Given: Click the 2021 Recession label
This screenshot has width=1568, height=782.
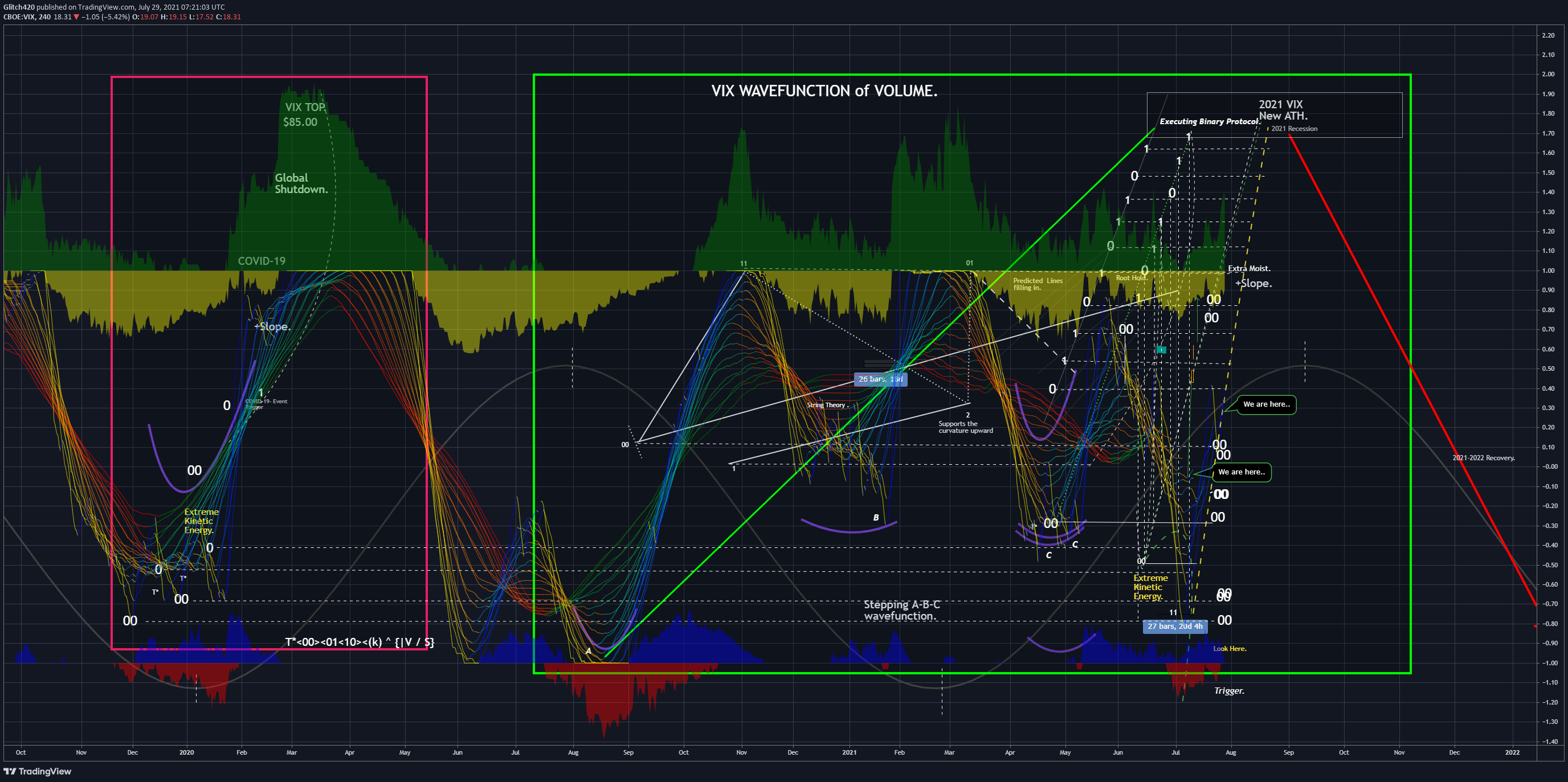Looking at the screenshot, I should pos(1294,128).
